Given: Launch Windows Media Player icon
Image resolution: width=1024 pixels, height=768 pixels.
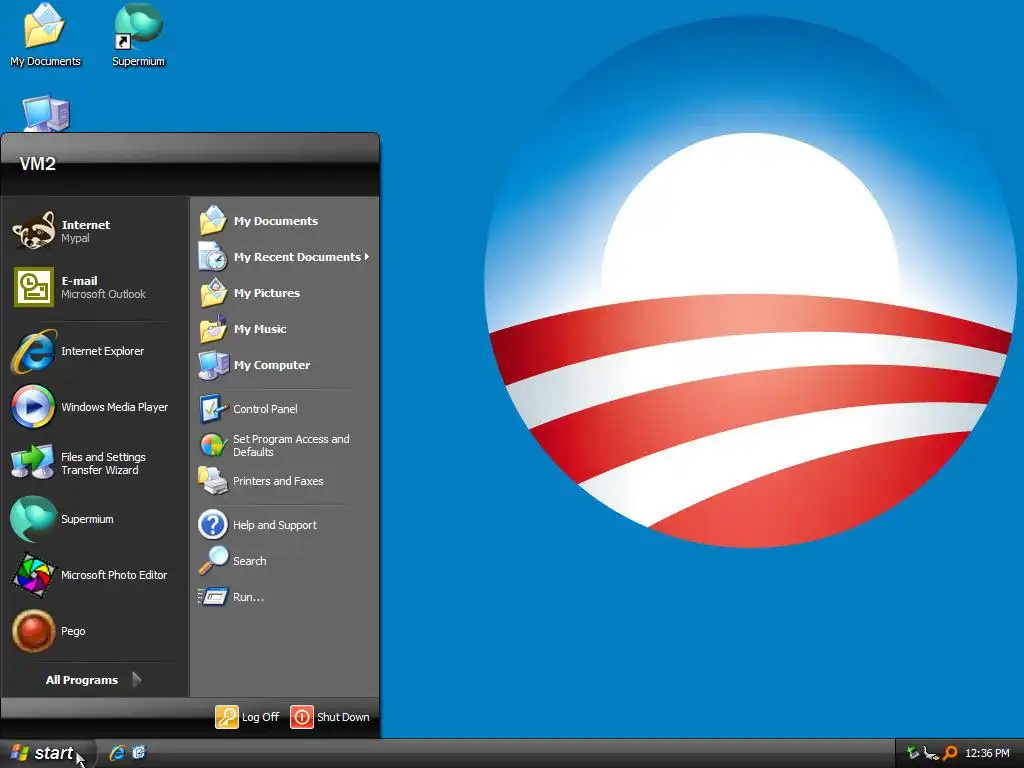Looking at the screenshot, I should [33, 407].
